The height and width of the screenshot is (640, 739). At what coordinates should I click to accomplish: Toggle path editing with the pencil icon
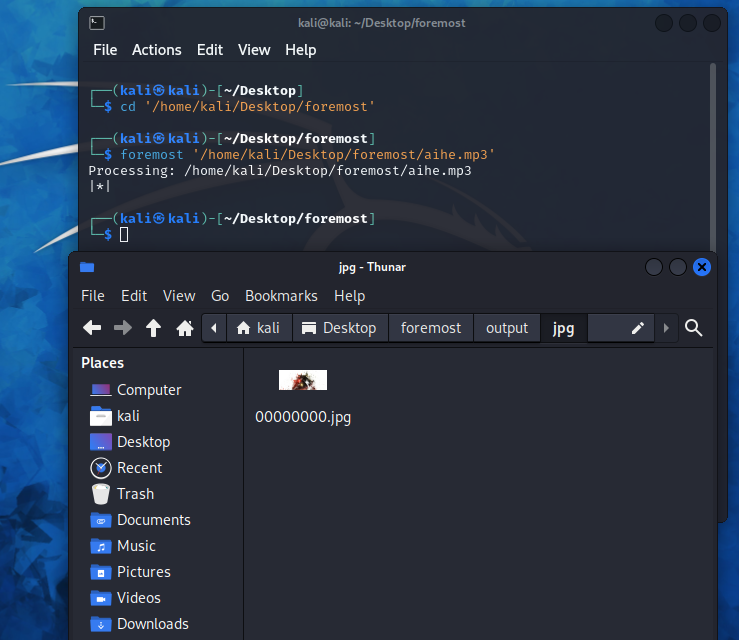tap(638, 328)
